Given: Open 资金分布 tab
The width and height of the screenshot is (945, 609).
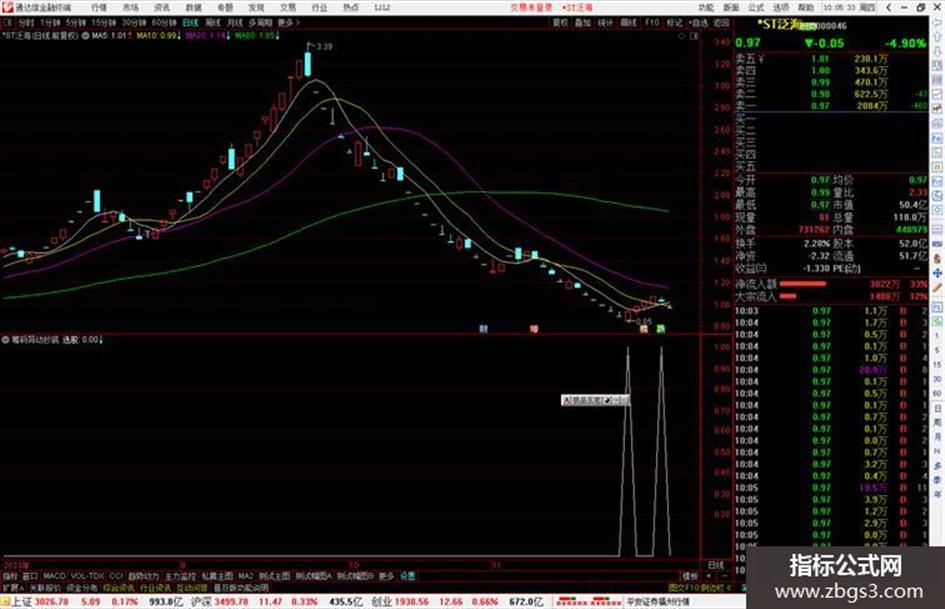Looking at the screenshot, I should (82, 587).
